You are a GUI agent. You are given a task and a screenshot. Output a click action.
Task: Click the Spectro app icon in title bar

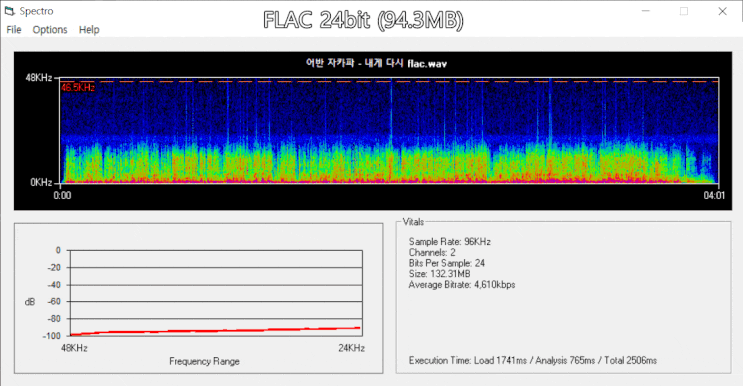9,11
